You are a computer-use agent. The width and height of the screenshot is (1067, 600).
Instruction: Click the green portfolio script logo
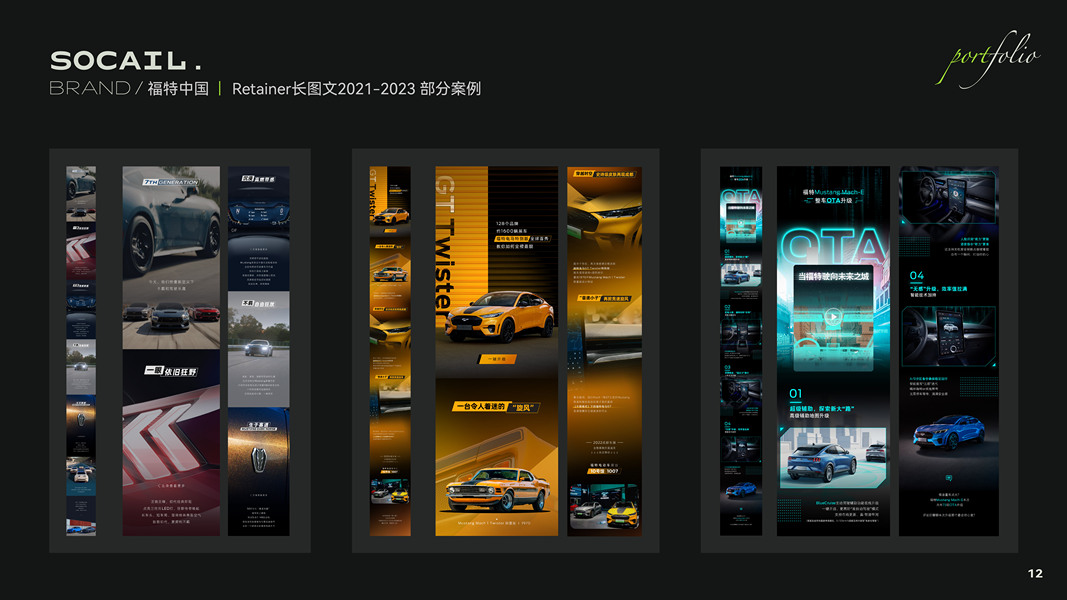(x=987, y=59)
